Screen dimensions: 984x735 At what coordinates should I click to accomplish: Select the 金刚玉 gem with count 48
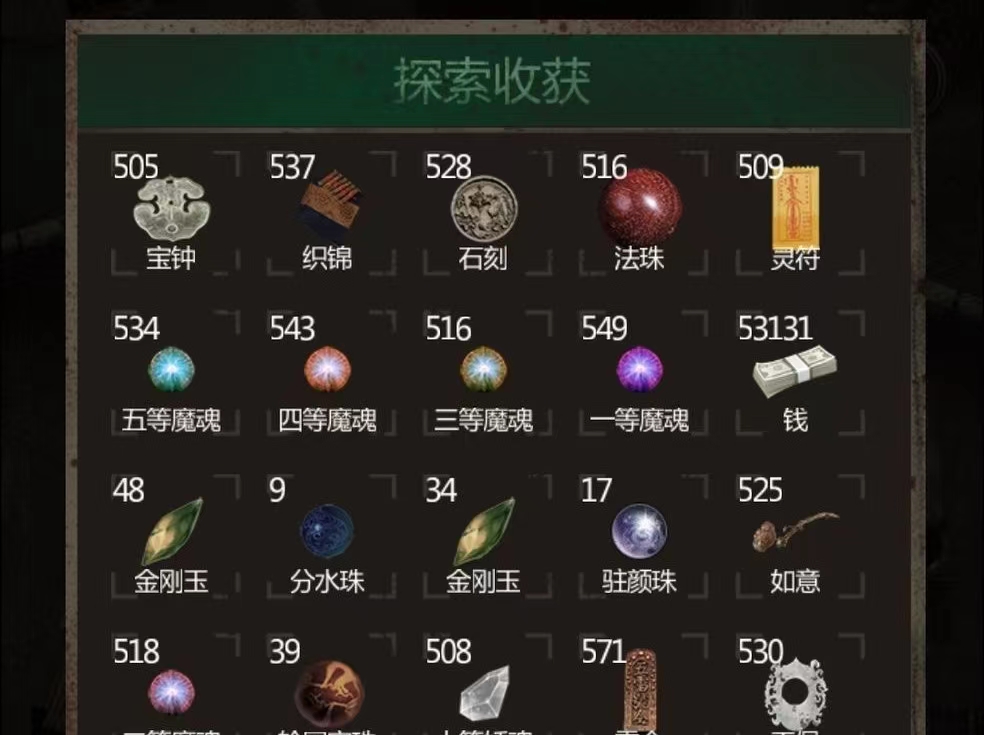pos(172,531)
